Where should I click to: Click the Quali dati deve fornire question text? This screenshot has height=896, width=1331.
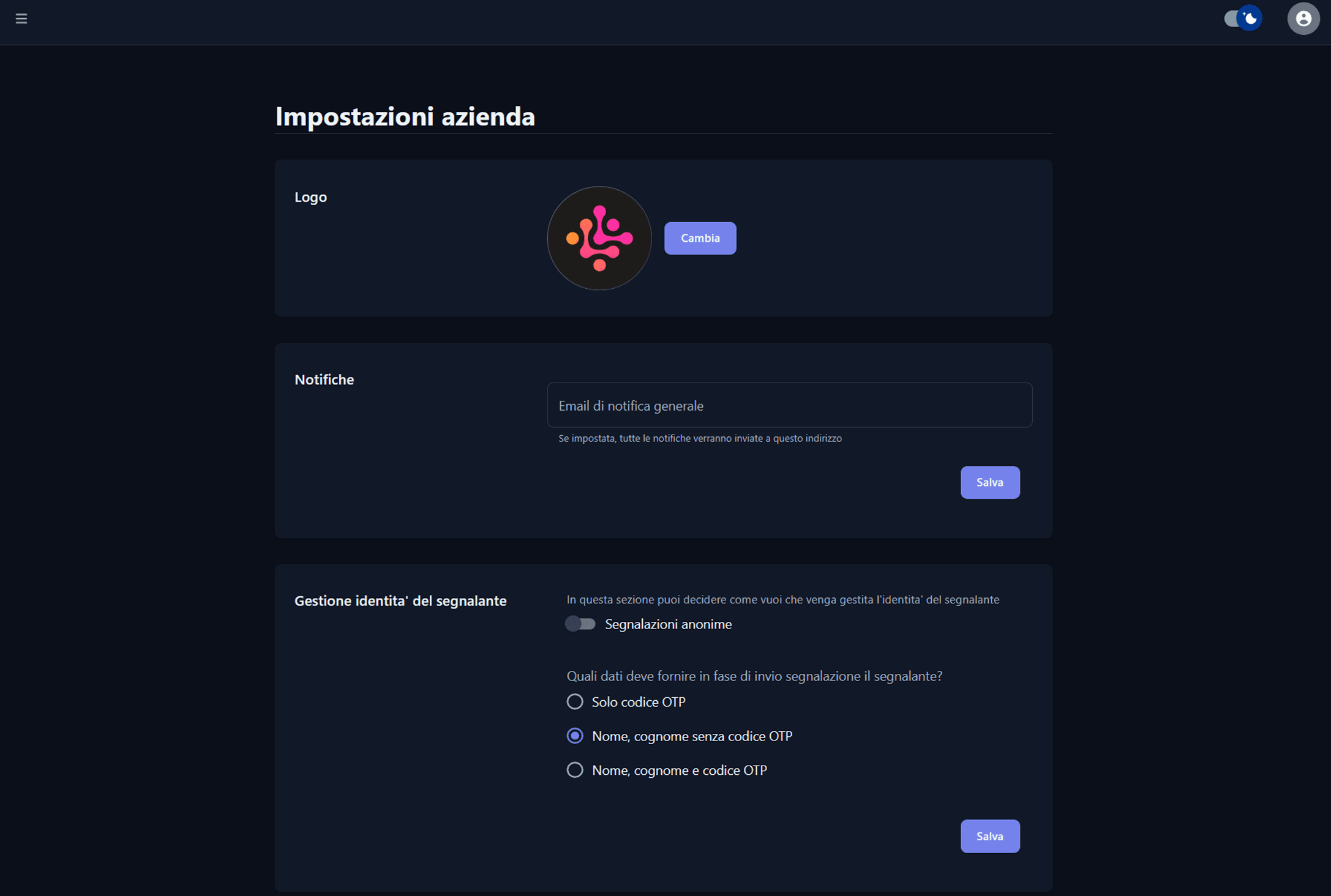pos(754,676)
